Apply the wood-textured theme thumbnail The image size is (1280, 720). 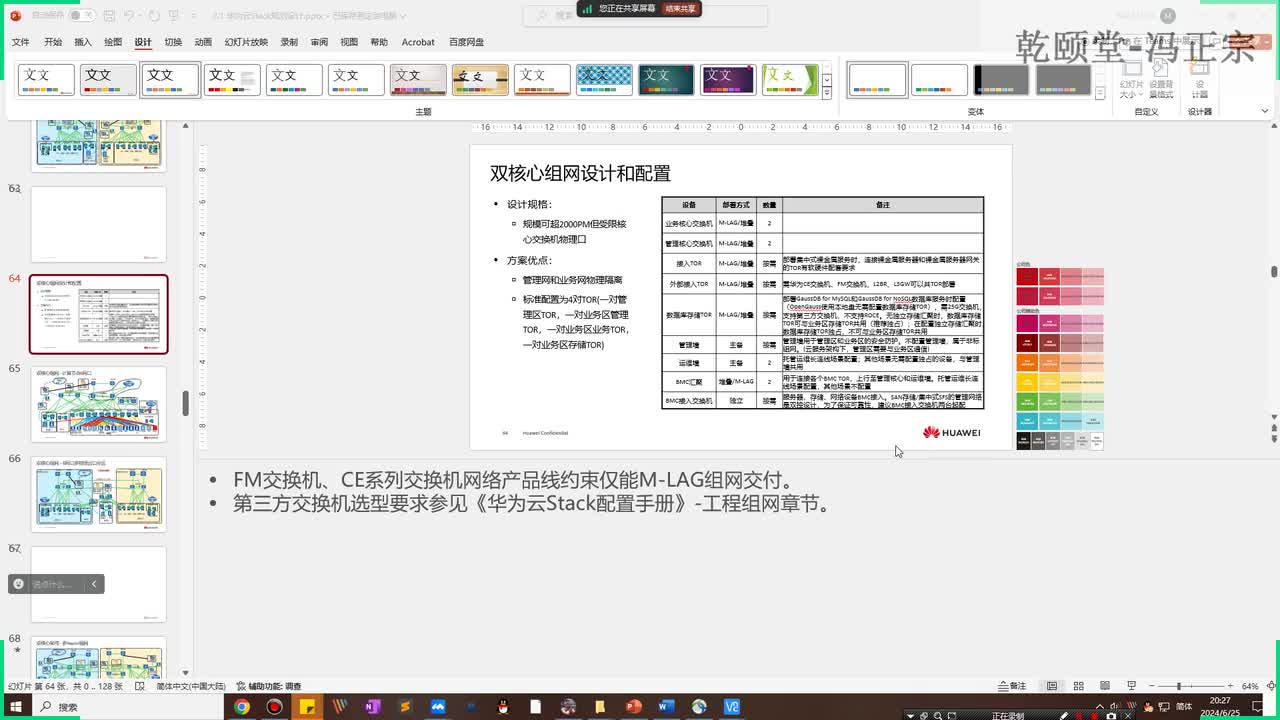pos(480,79)
